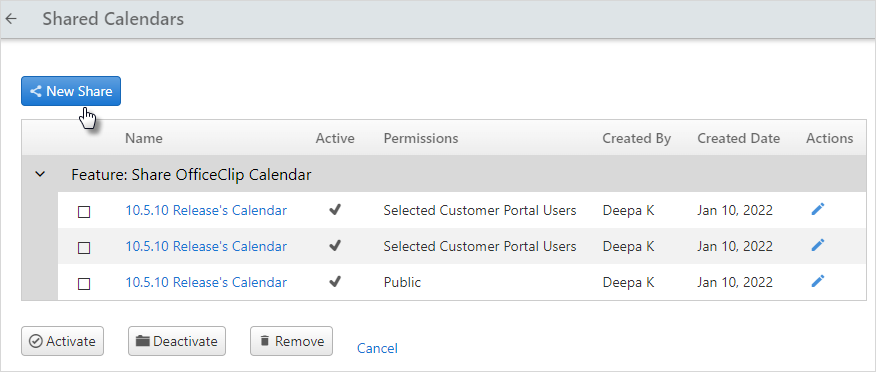Screen dimensions: 876x372
Task: Click the Actions column header
Action: pyautogui.click(x=830, y=139)
